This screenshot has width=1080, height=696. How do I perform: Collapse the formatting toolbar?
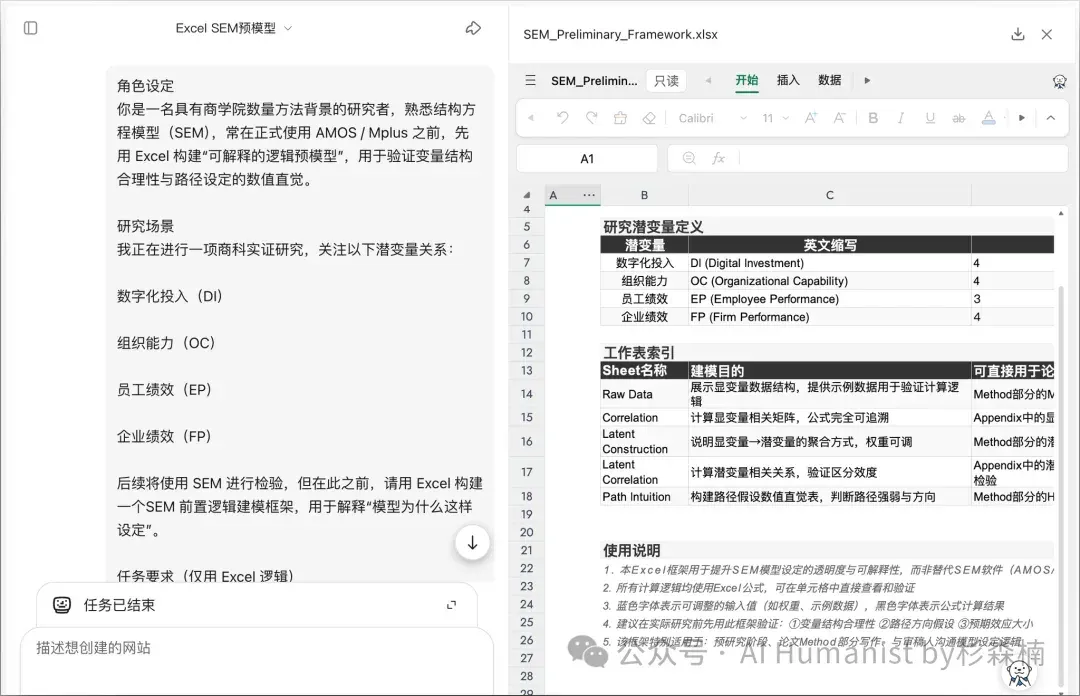click(x=1050, y=118)
